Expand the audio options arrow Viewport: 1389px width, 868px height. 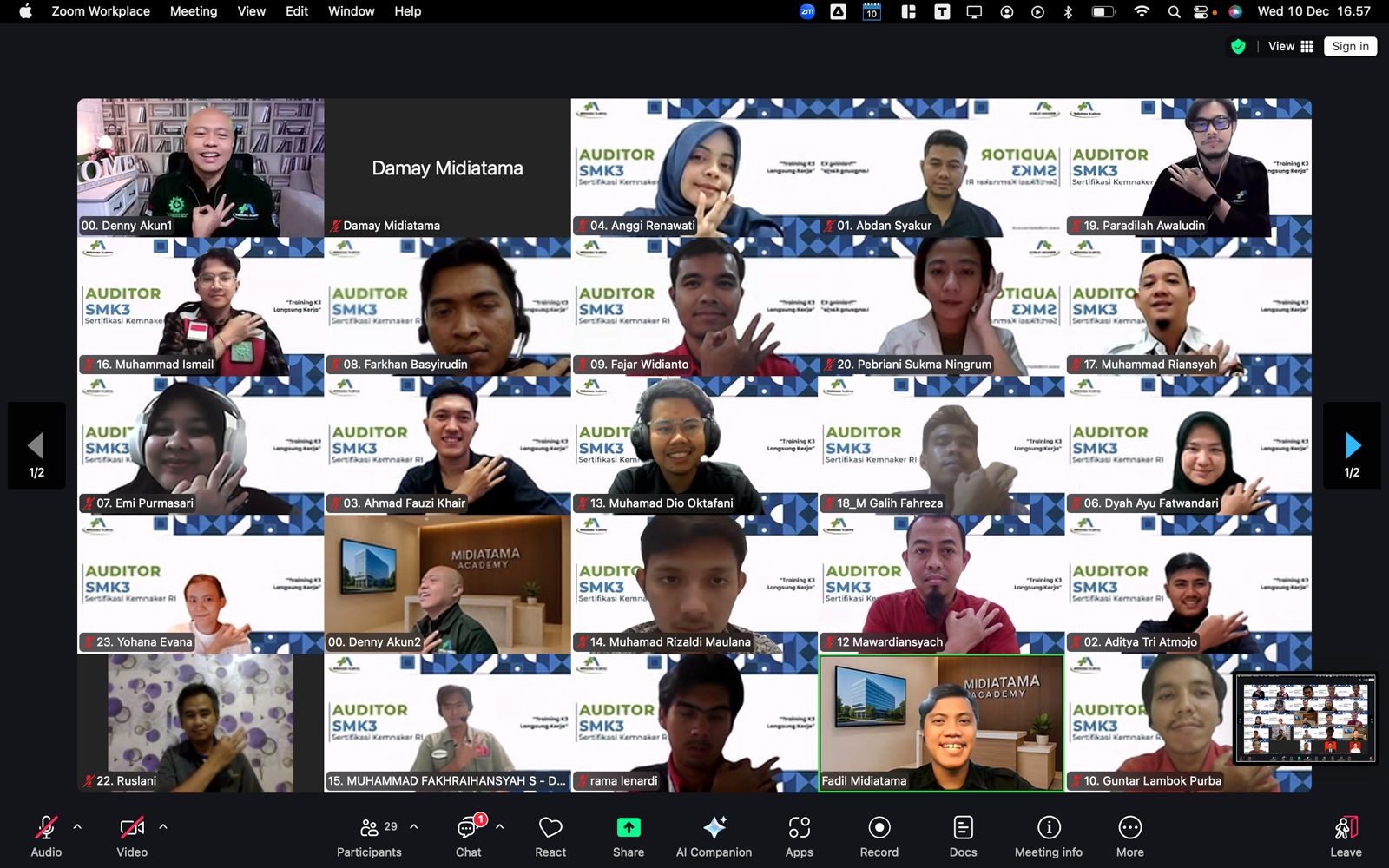pos(77,827)
